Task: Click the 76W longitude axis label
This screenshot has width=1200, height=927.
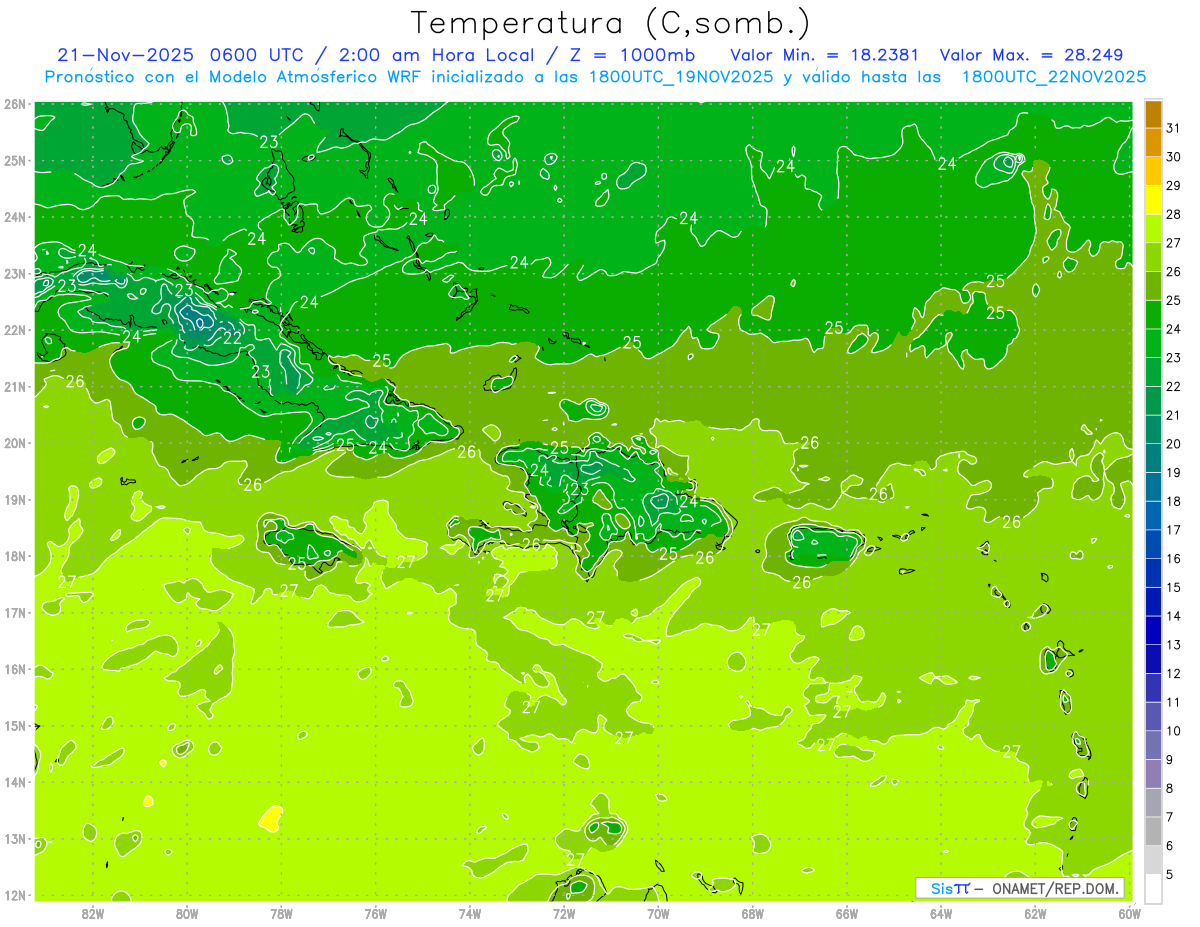Action: click(x=375, y=913)
